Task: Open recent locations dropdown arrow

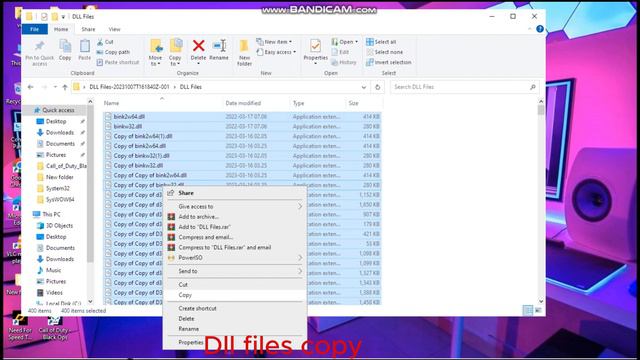Action: click(x=55, y=87)
